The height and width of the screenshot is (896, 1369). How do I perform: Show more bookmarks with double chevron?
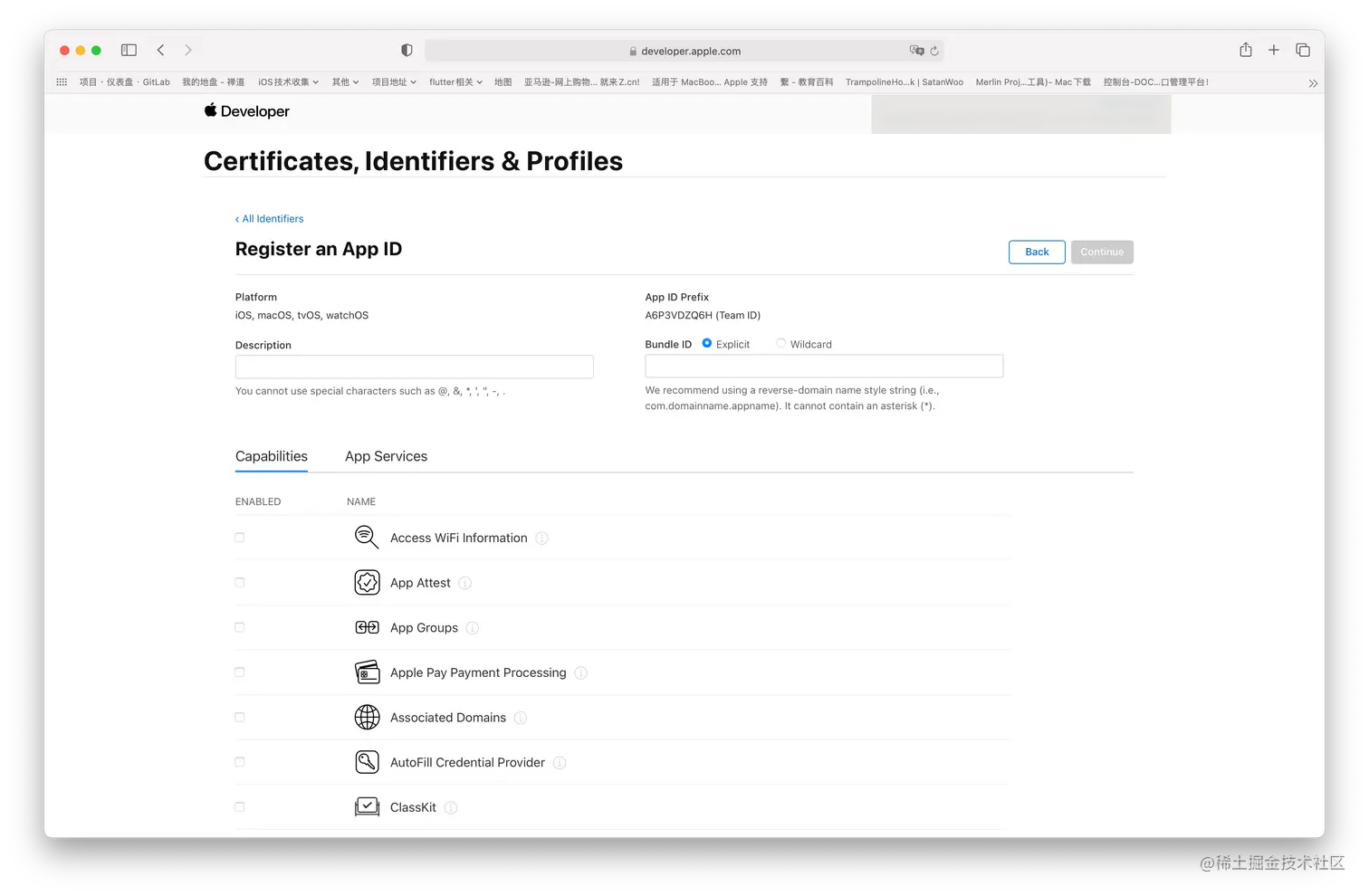click(x=1313, y=83)
